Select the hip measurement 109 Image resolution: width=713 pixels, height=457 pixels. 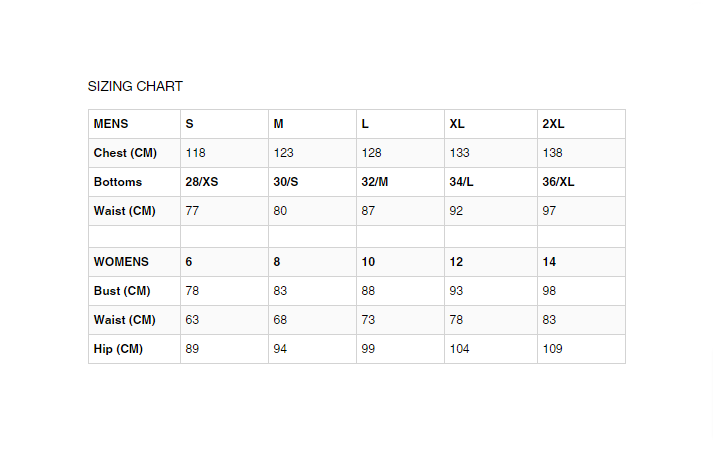pos(552,349)
